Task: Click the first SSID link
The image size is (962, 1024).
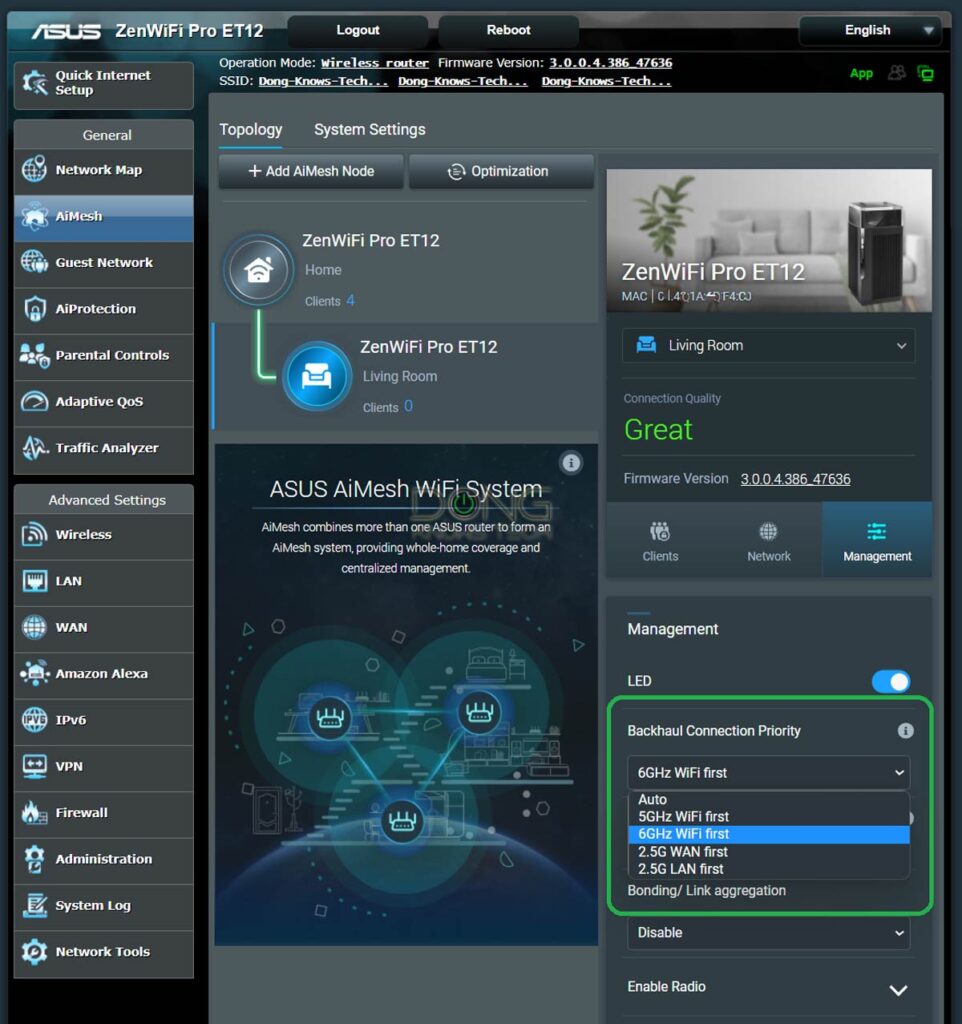Action: click(323, 81)
